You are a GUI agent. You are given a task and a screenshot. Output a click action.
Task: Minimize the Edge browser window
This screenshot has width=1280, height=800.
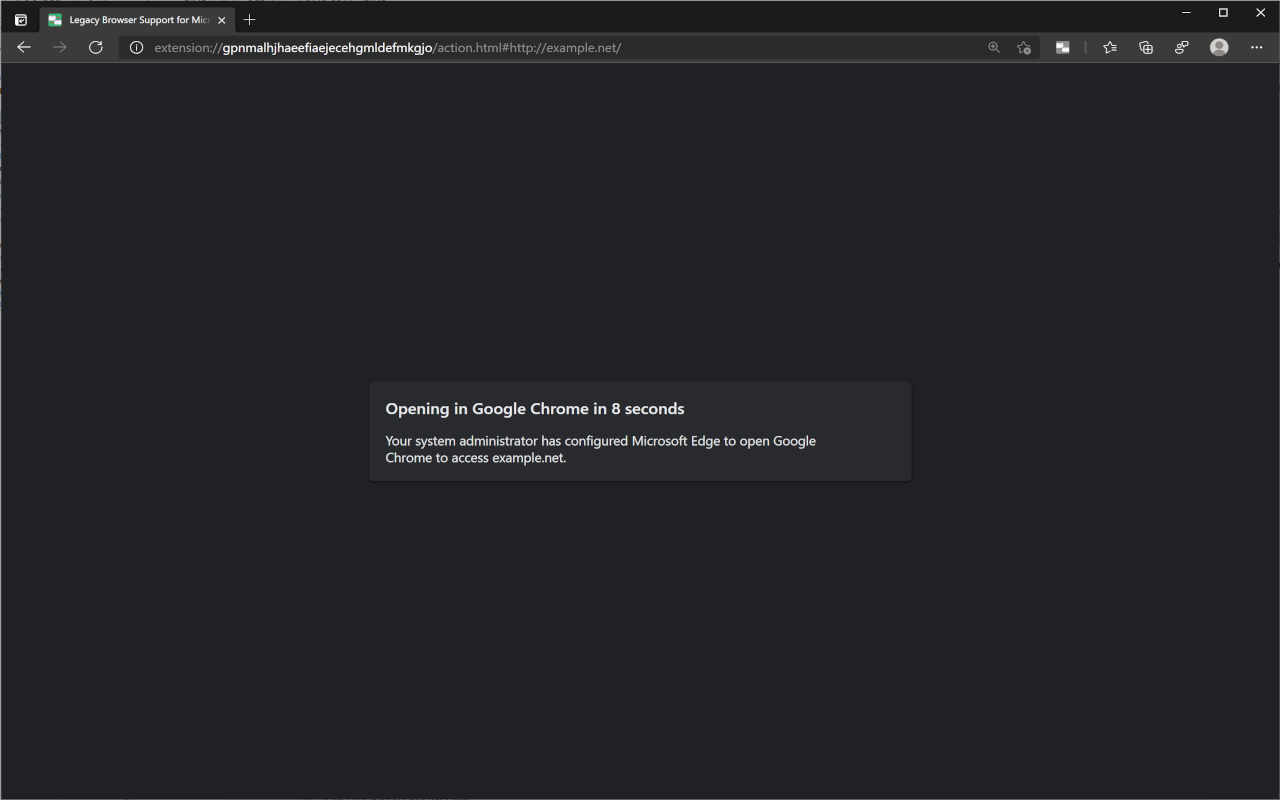click(1186, 12)
